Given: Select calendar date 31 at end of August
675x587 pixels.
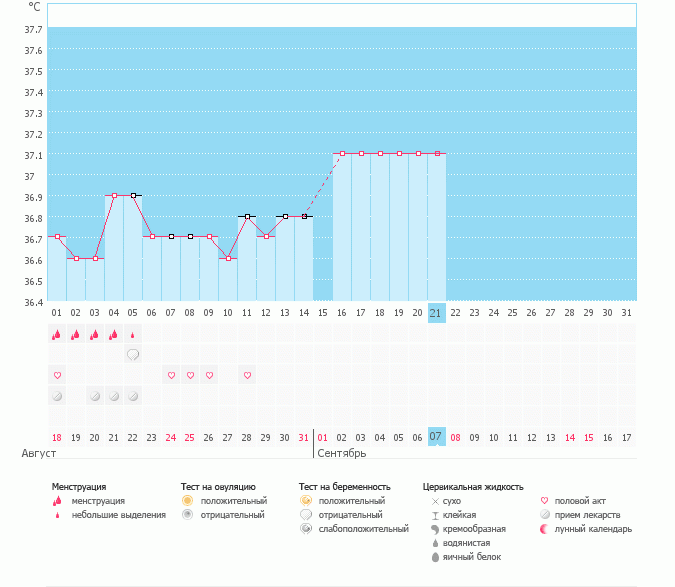Looking at the screenshot, I should [x=304, y=437].
